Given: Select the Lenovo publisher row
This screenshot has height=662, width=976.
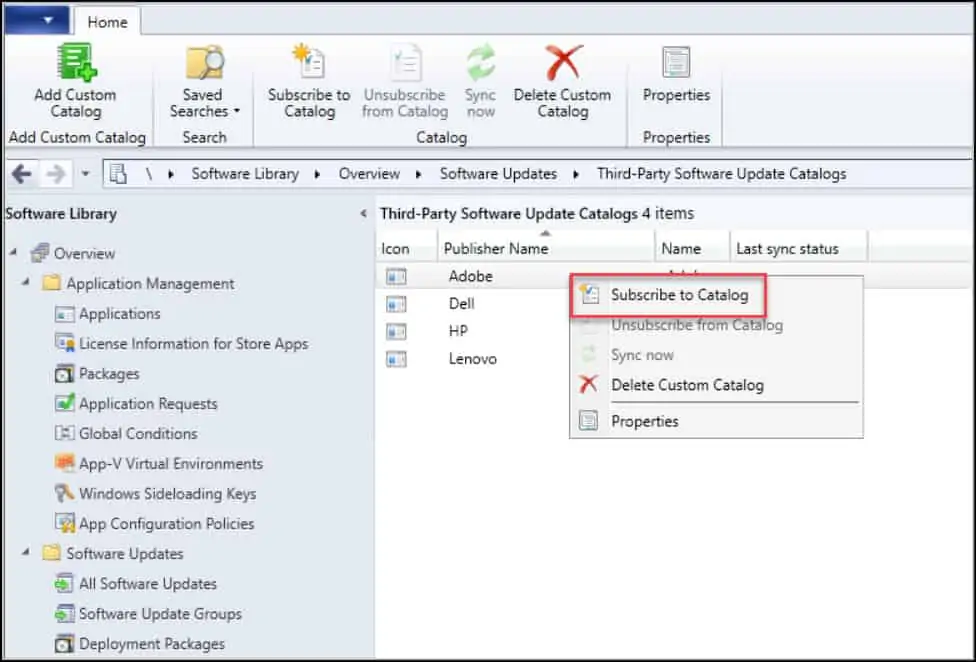Looking at the screenshot, I should pyautogui.click(x=474, y=359).
